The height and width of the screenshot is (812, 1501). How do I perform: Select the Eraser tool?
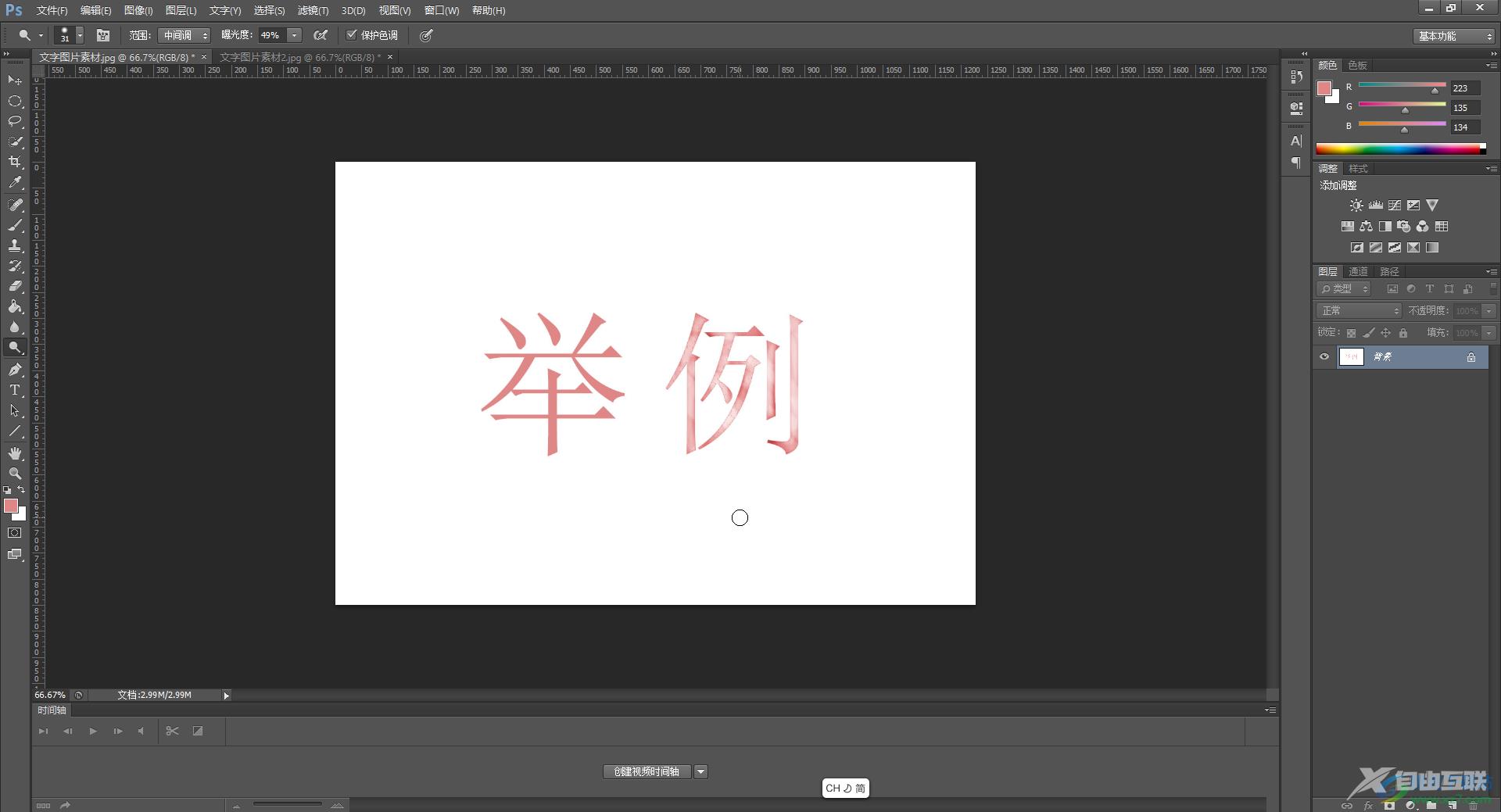tap(15, 286)
